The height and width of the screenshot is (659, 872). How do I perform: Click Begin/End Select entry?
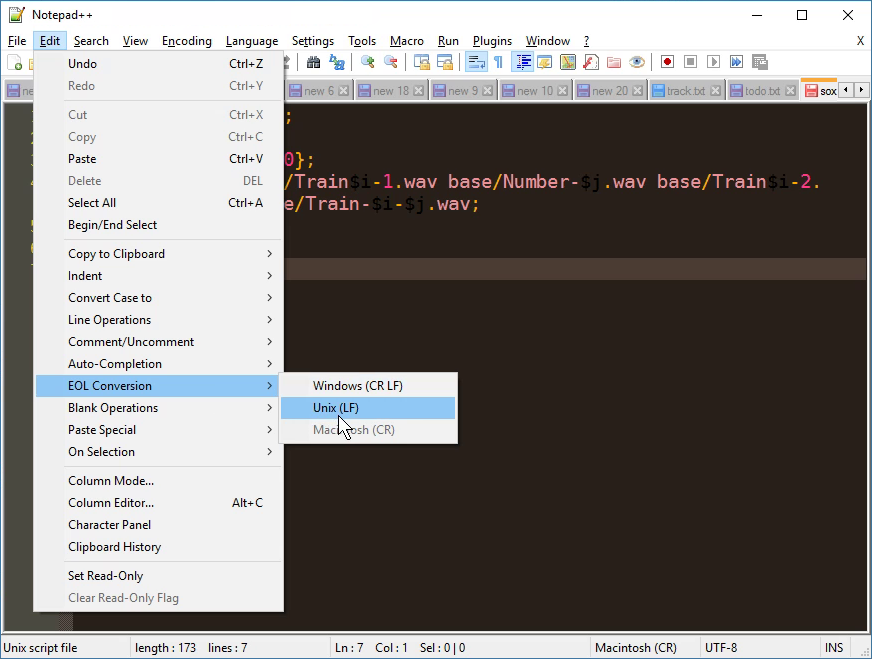159,225
